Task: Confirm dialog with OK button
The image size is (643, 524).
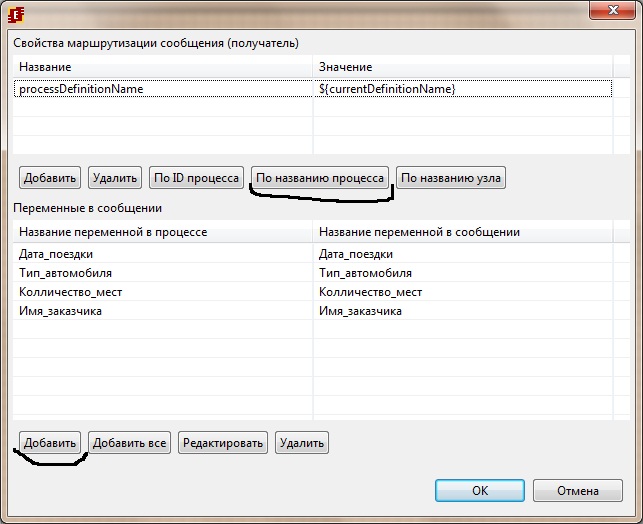Action: pyautogui.click(x=480, y=490)
